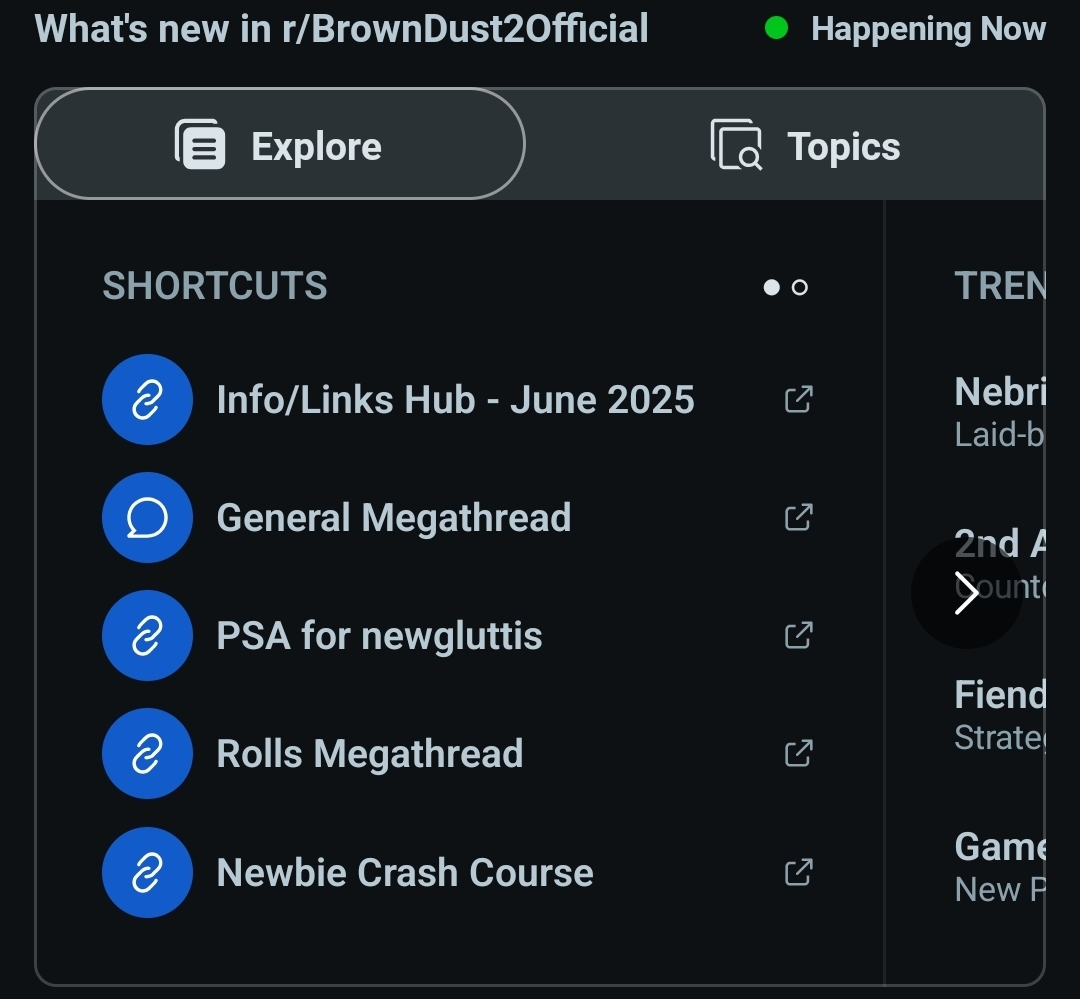Click link icon beside Newbie Crash Course
Screen dimensions: 1080x999
tap(147, 872)
